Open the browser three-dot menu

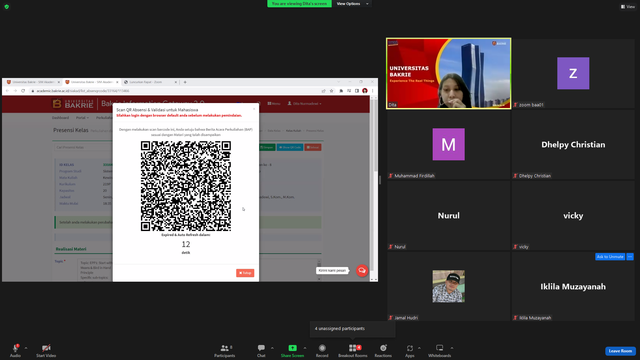(x=372, y=91)
